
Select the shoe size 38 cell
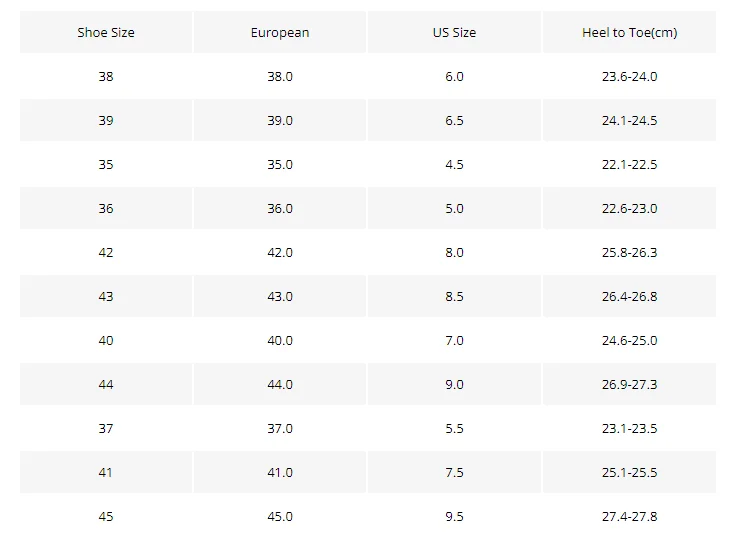(x=106, y=76)
